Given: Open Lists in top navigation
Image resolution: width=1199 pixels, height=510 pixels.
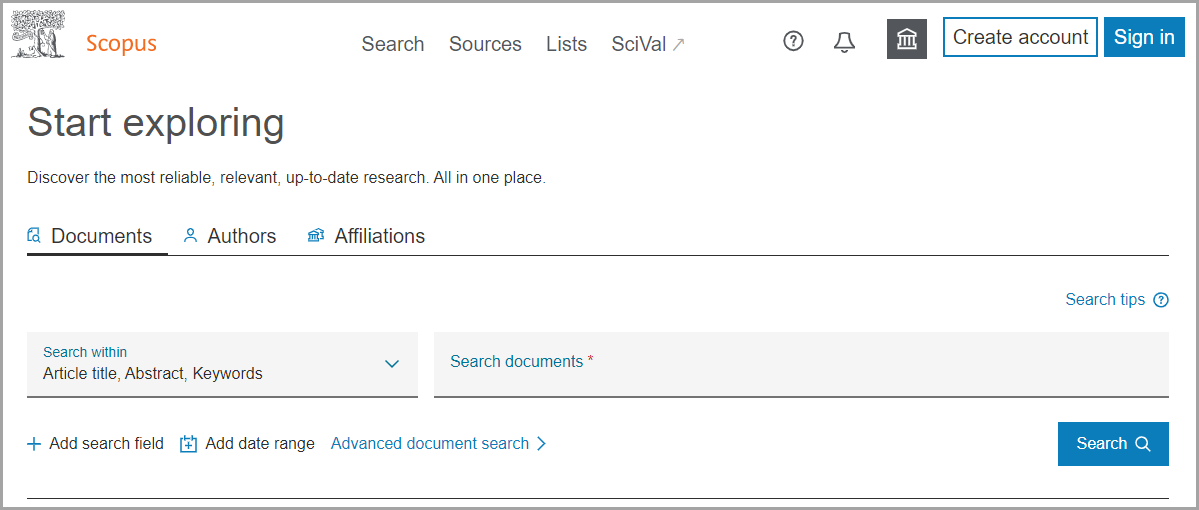Looking at the screenshot, I should pos(567,44).
